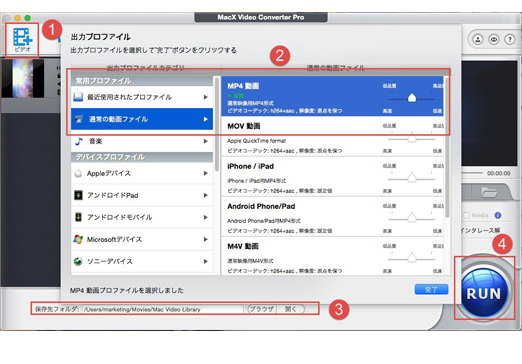Open the output folder icon tab
This screenshot has height=364, width=522.
[x=489, y=193]
